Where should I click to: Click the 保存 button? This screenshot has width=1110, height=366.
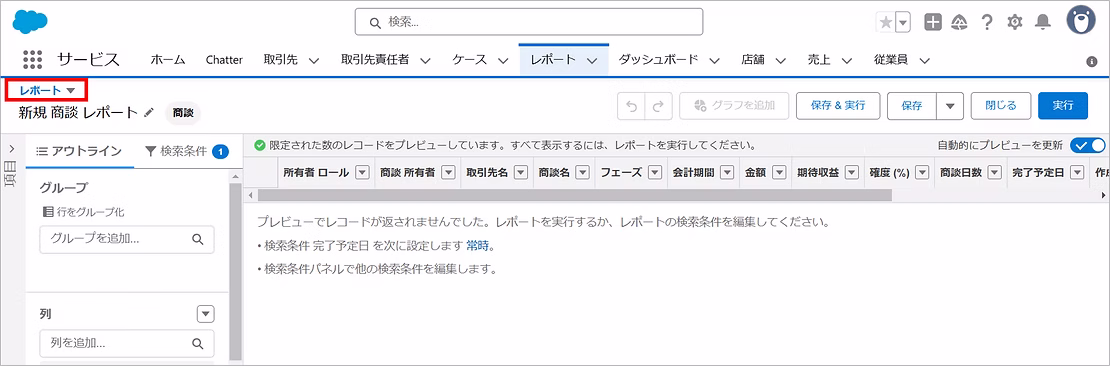pos(912,105)
